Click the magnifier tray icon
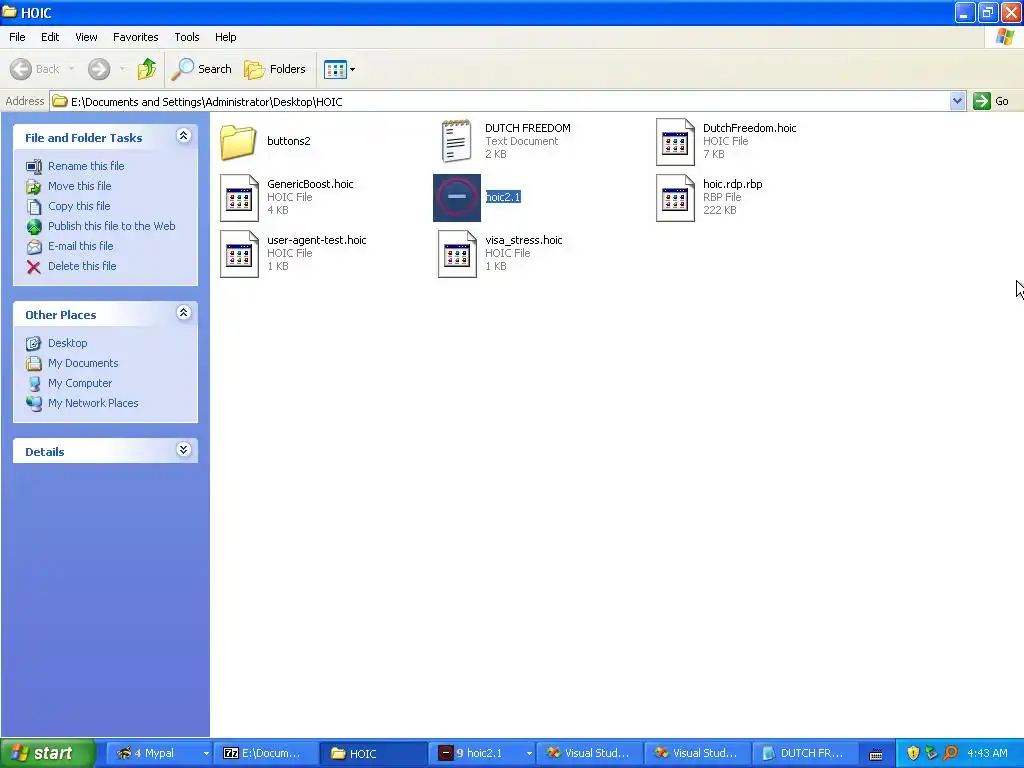The width and height of the screenshot is (1024, 768). coord(950,753)
